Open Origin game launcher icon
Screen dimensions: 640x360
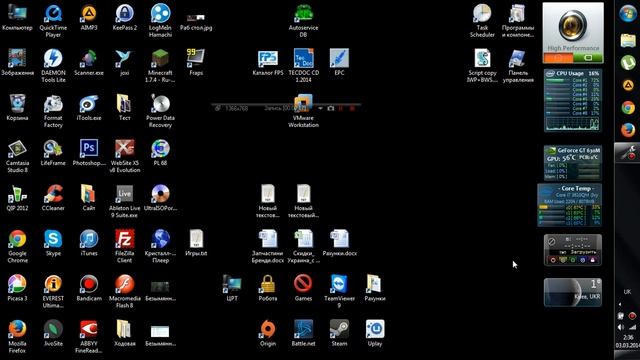[x=268, y=333]
